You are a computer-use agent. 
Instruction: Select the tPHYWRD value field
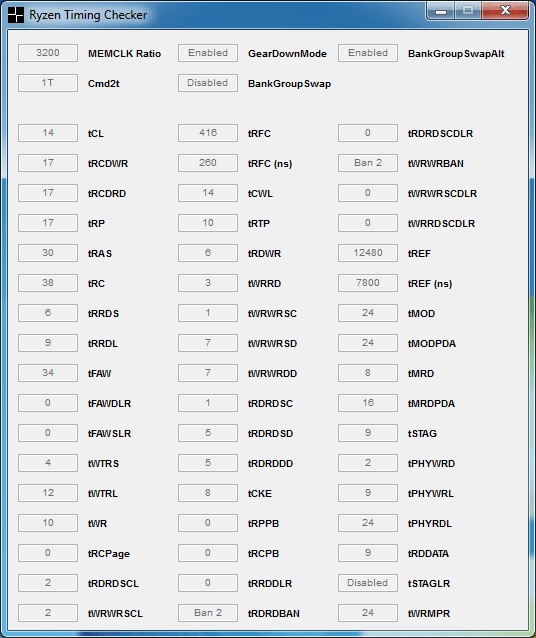click(368, 463)
